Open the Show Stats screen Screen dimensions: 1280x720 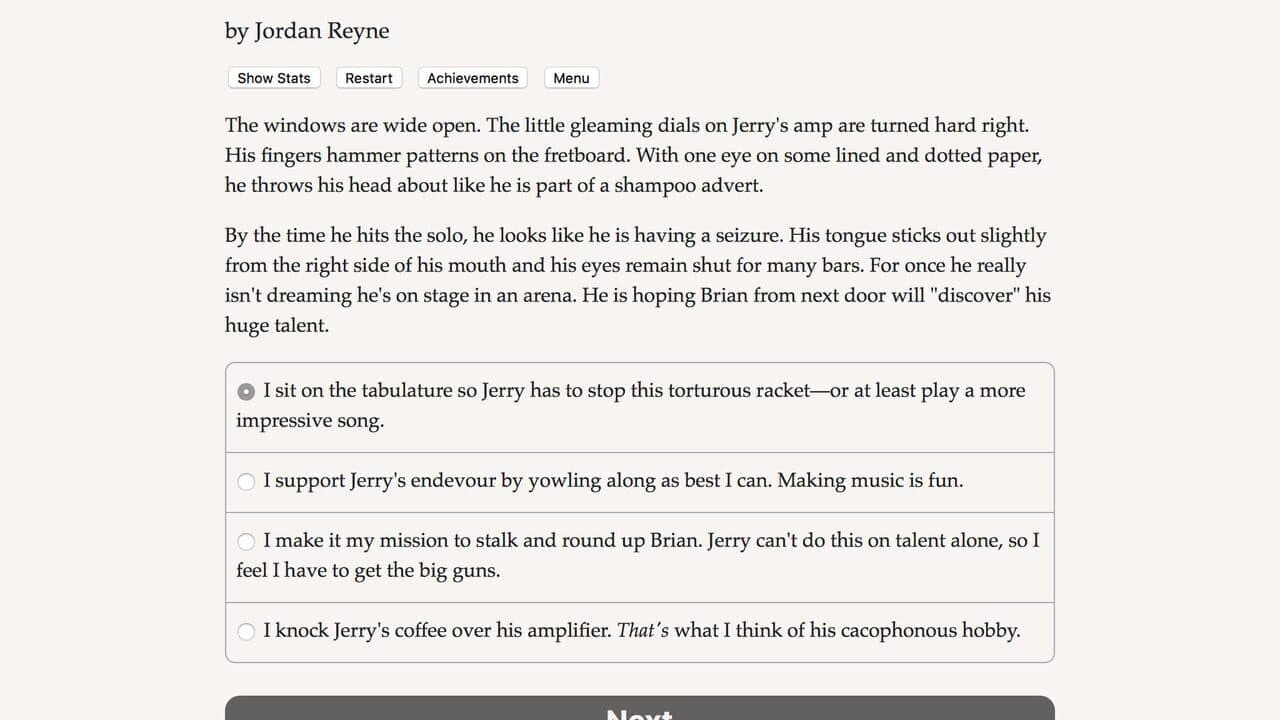(x=274, y=78)
